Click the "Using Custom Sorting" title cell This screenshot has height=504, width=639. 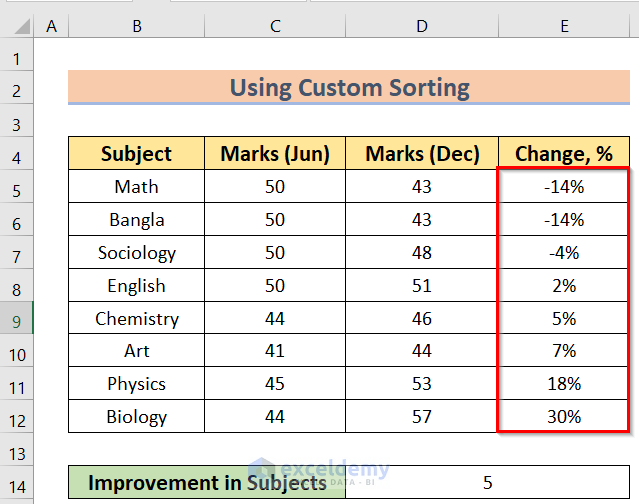coord(349,88)
